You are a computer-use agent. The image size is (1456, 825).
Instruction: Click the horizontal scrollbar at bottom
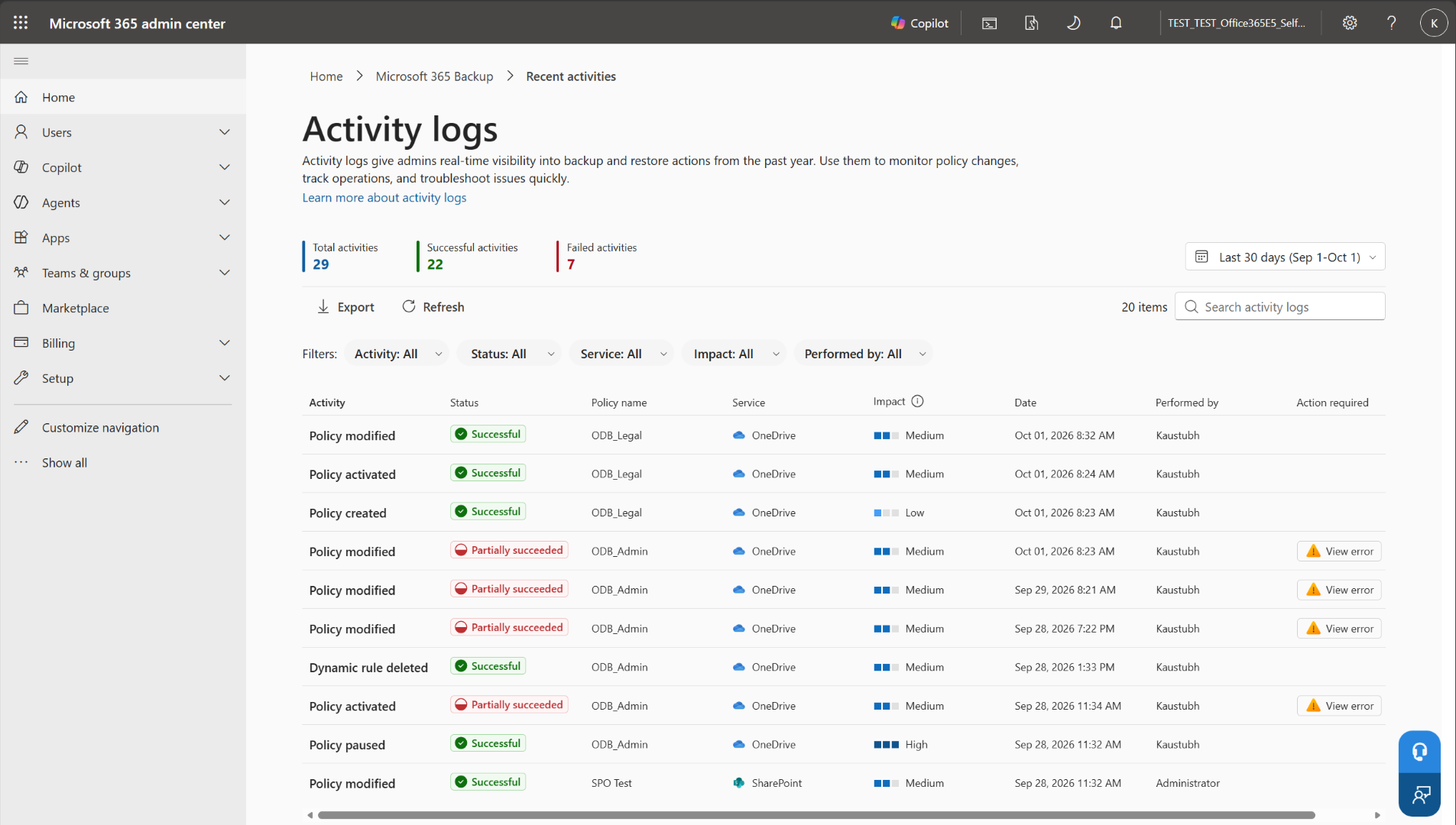tap(816, 815)
